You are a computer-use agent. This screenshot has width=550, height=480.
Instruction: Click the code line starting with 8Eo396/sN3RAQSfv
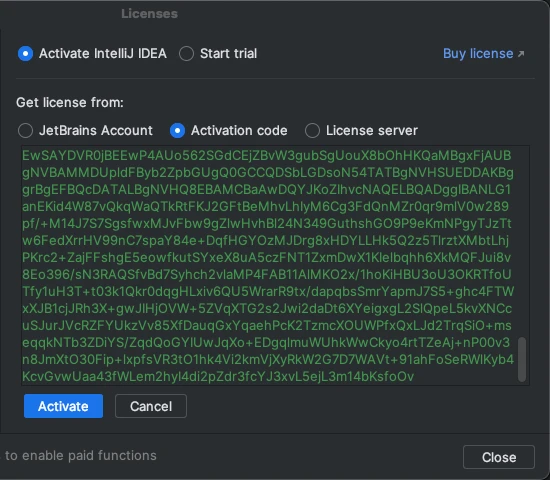[267, 274]
